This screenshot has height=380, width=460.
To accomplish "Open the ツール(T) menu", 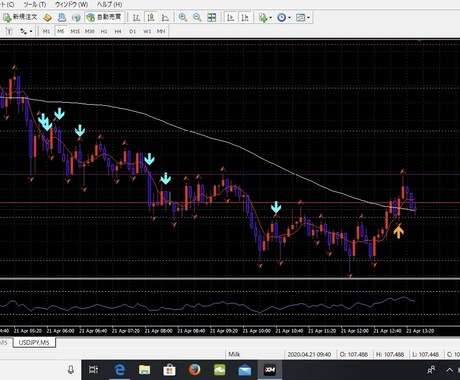I will 35,5.
